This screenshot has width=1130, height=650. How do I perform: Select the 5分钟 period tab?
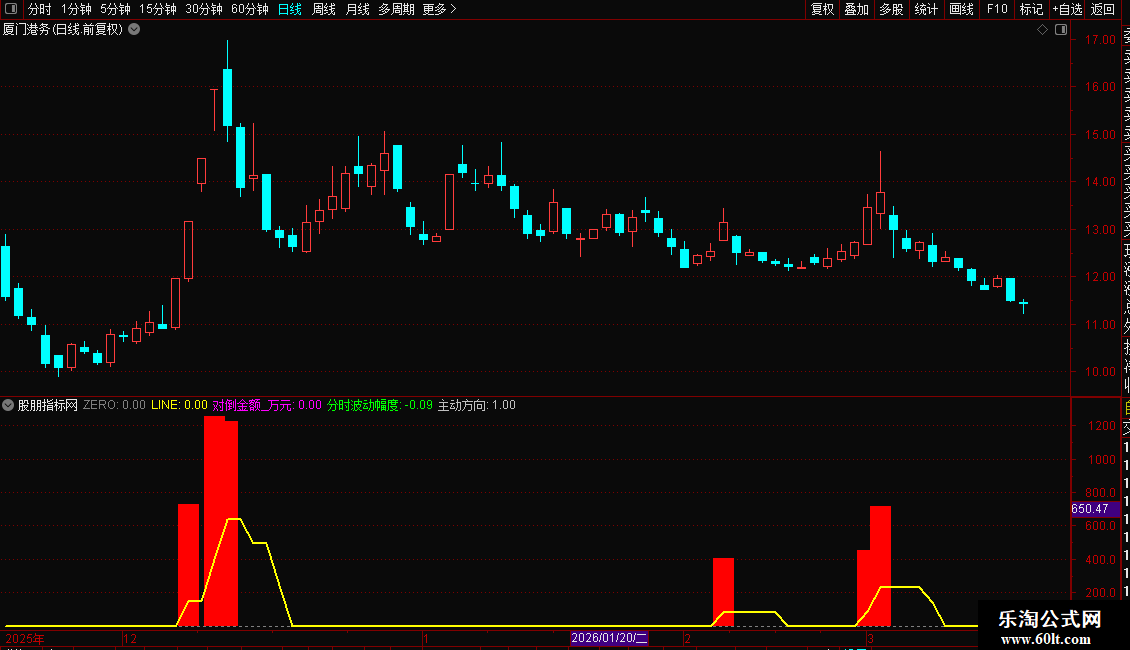click(x=115, y=9)
